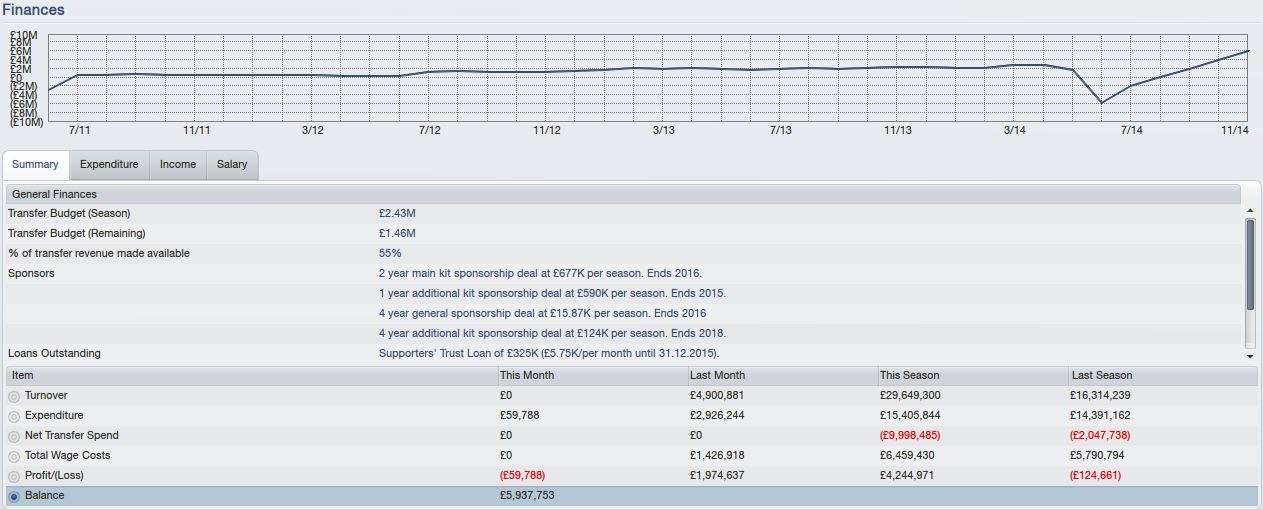
Task: Click Transfer Budget (Remaining) value £1.46M
Action: pyautogui.click(x=397, y=233)
